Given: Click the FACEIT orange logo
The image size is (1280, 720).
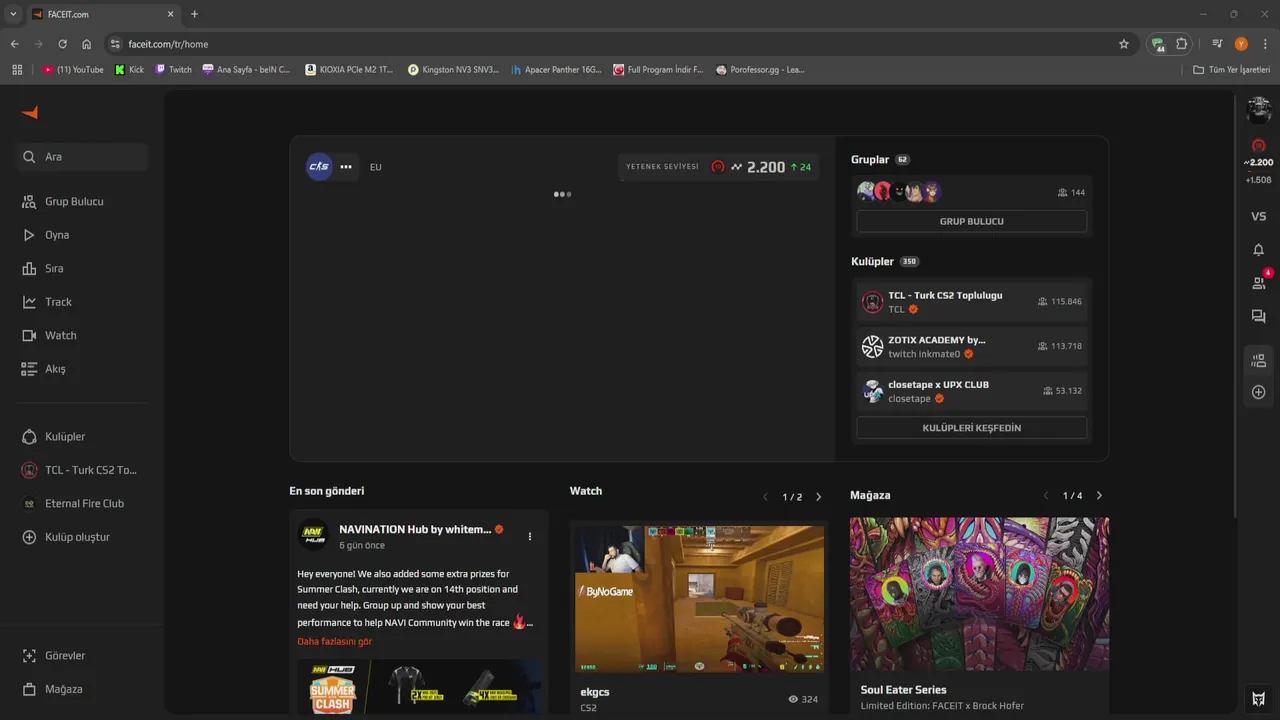Looking at the screenshot, I should pos(30,112).
